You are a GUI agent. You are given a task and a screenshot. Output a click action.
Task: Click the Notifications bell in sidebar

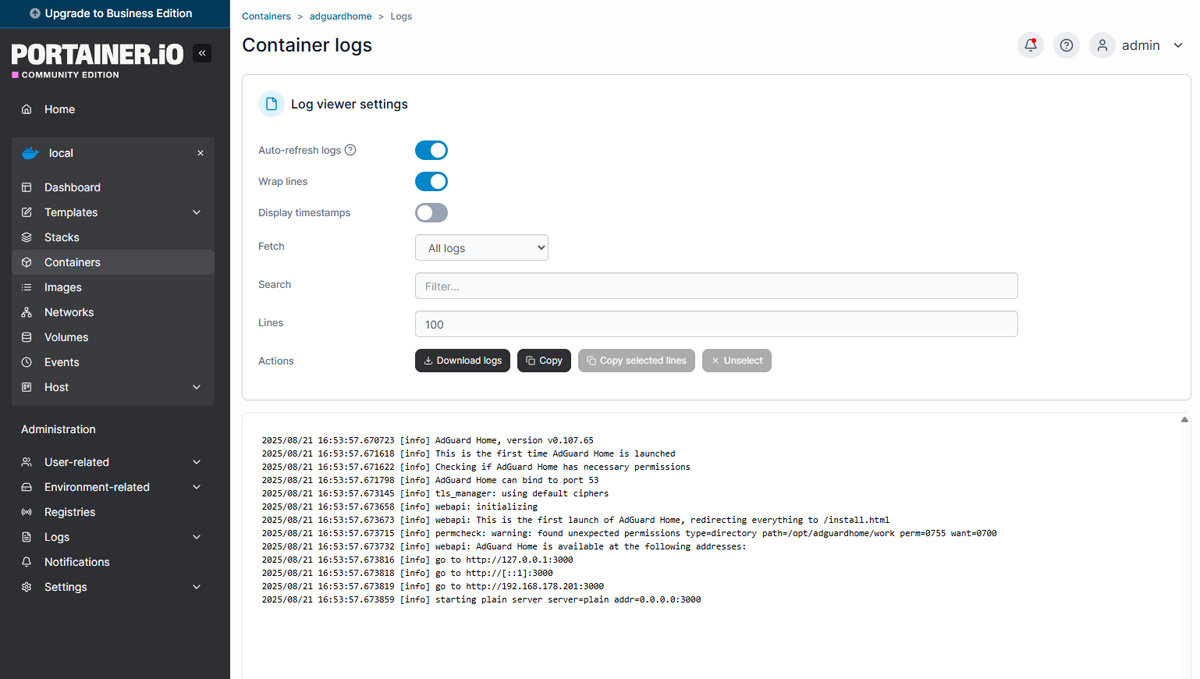27,562
